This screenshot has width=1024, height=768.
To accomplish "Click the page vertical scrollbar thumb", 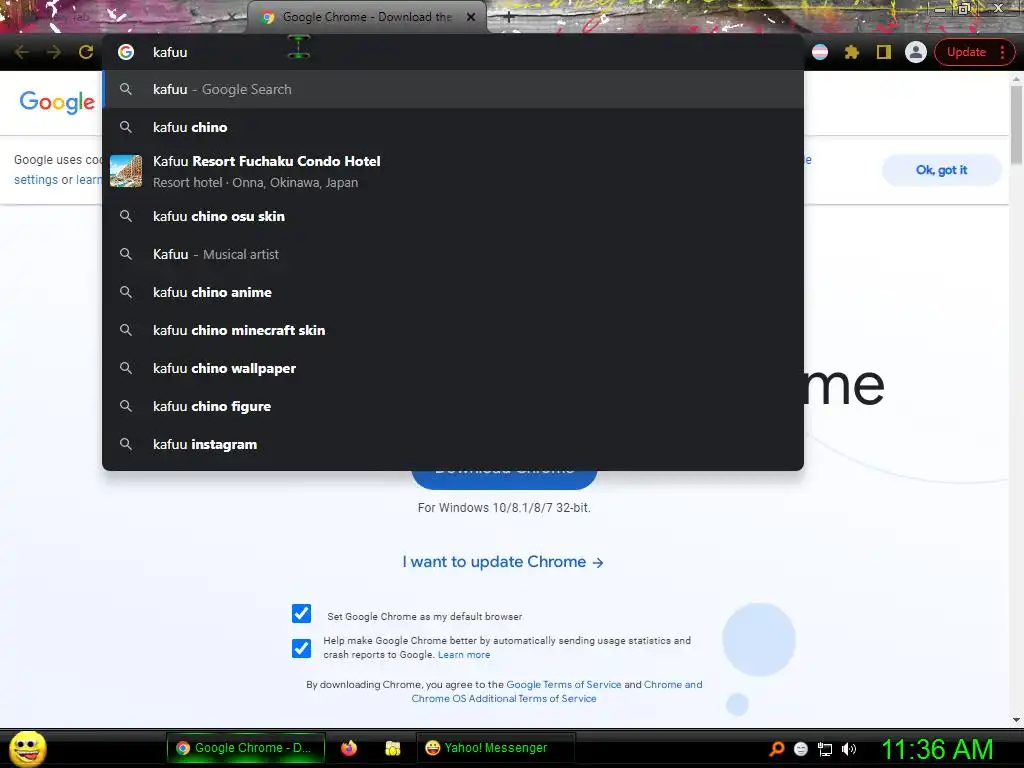I will 1016,124.
